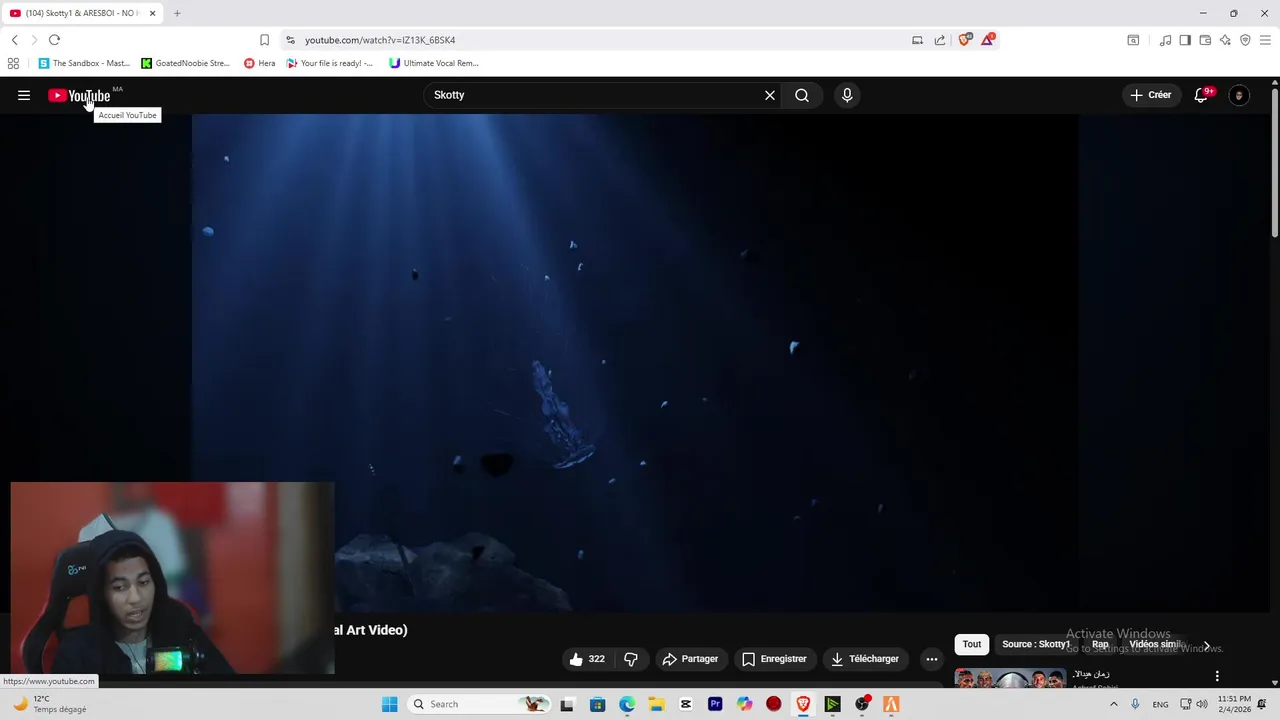Open the 11:51 PM clock calendar
1280x720 pixels.
point(1234,704)
